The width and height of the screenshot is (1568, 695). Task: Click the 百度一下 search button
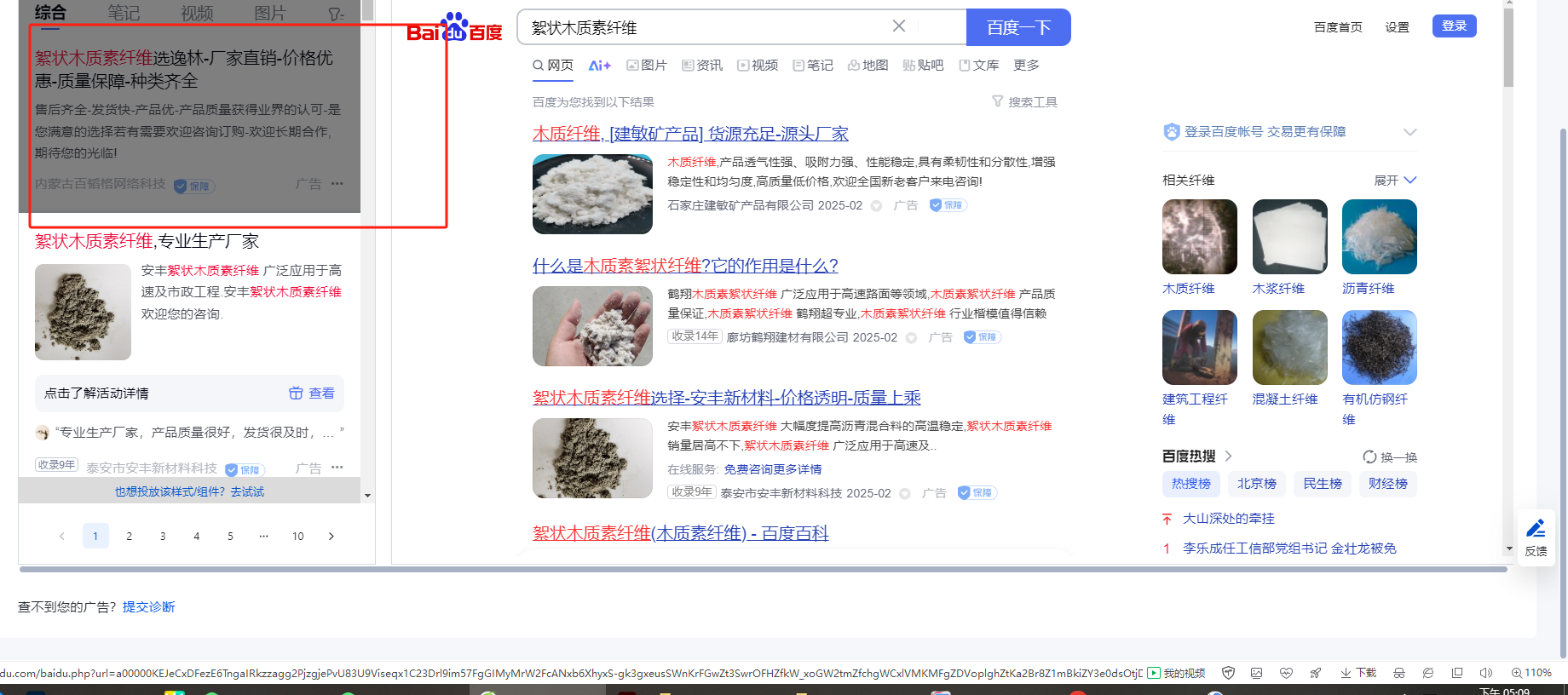click(x=1018, y=27)
